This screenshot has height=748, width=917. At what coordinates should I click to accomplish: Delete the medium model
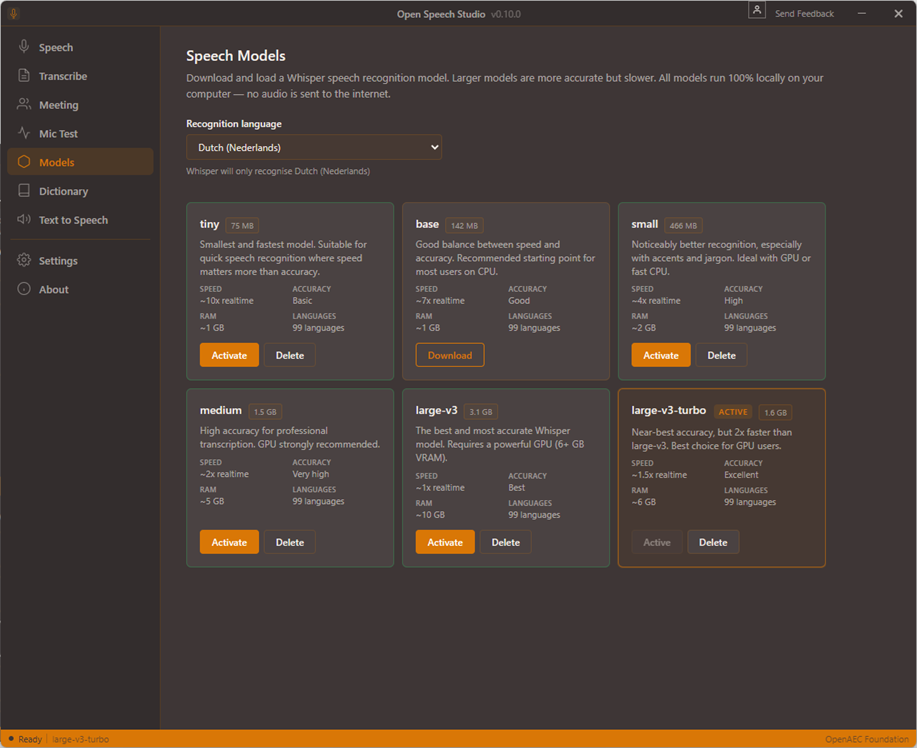[x=289, y=542]
